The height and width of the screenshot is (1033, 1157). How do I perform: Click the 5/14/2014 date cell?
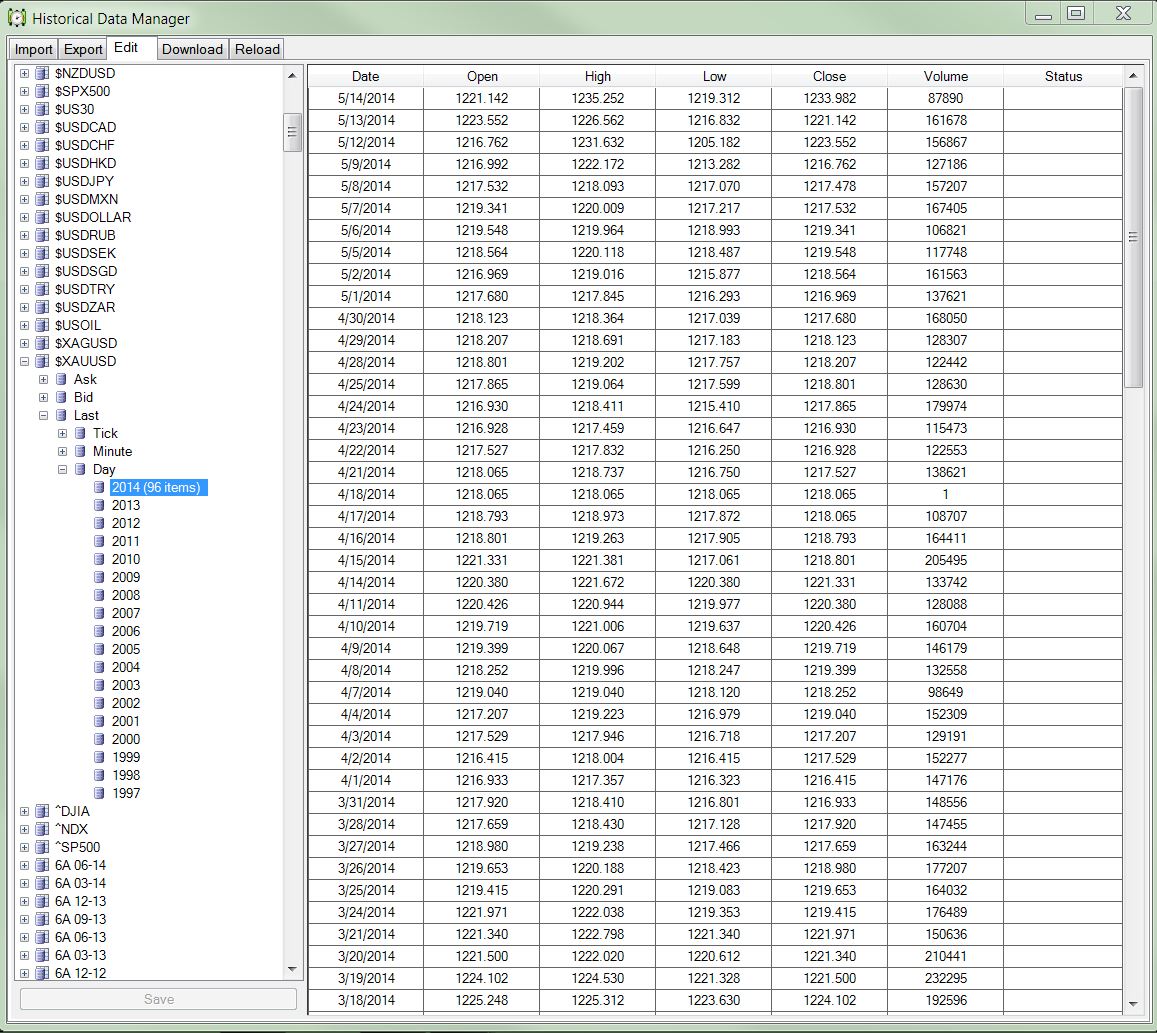(x=365, y=98)
